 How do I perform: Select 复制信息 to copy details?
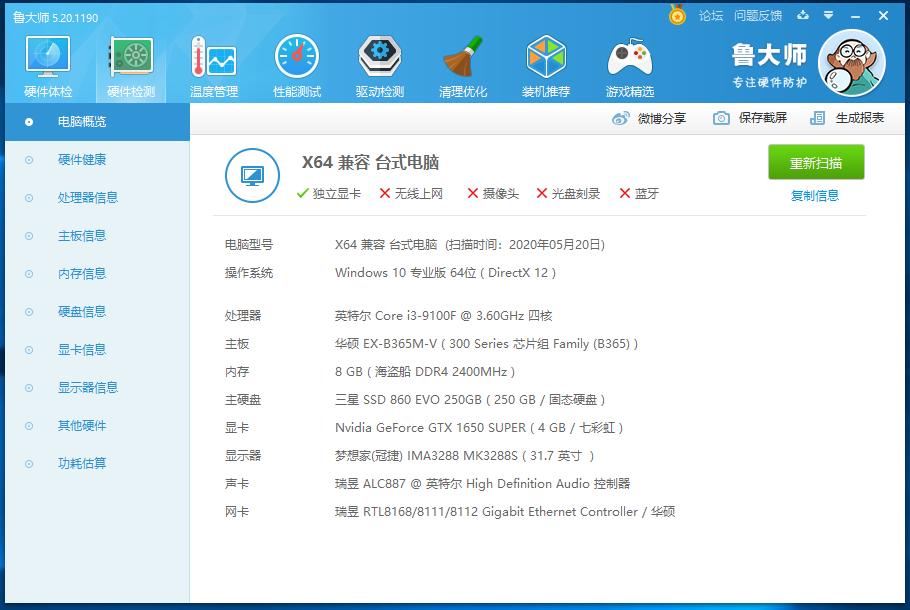[816, 195]
